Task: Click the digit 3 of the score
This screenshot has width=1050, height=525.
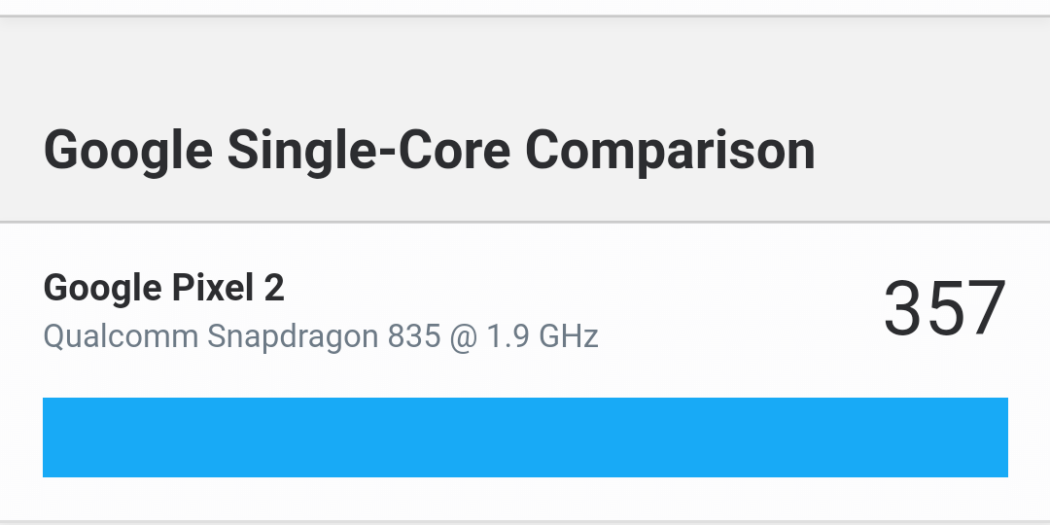Action: tap(904, 309)
